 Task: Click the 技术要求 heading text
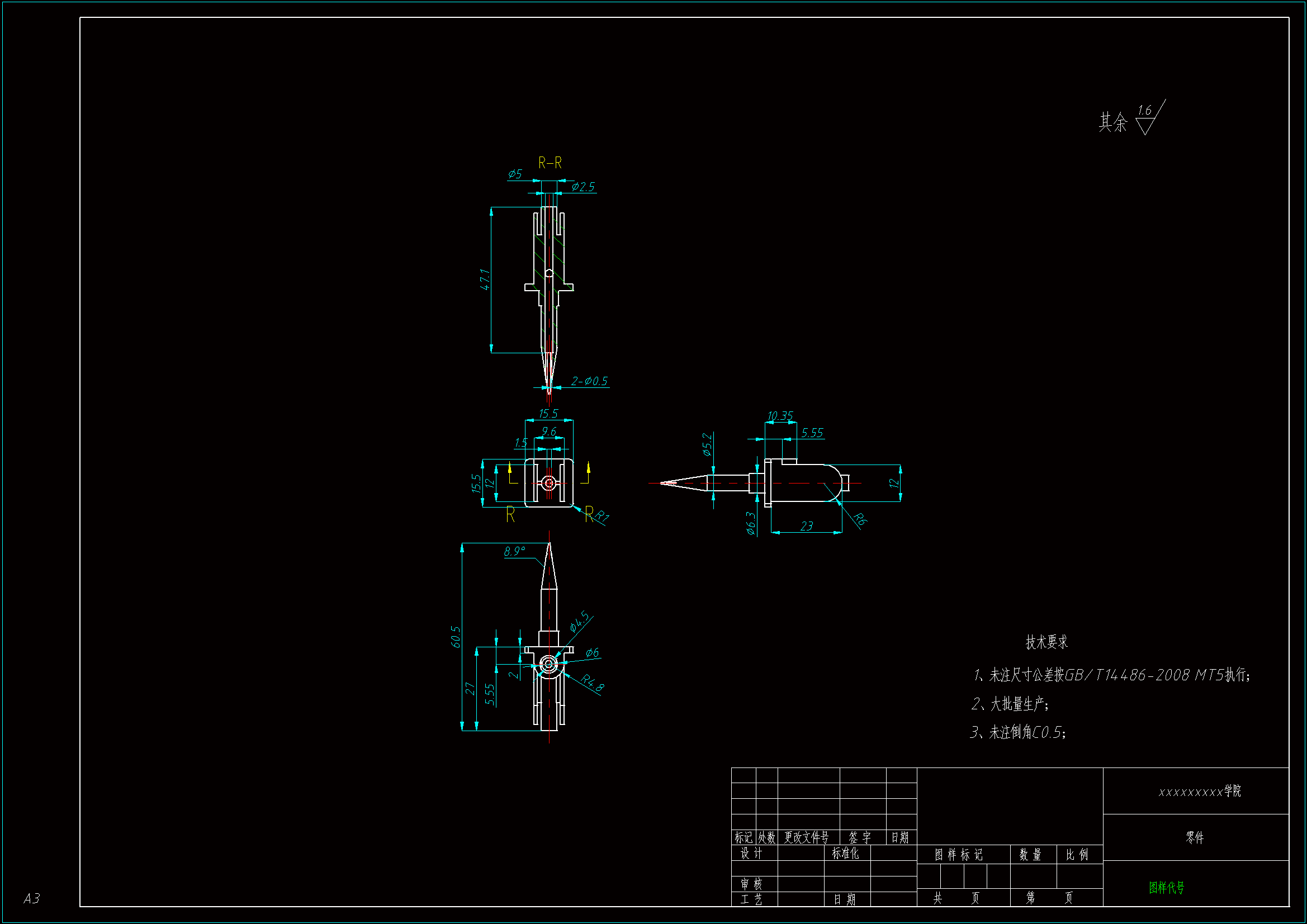(1046, 642)
